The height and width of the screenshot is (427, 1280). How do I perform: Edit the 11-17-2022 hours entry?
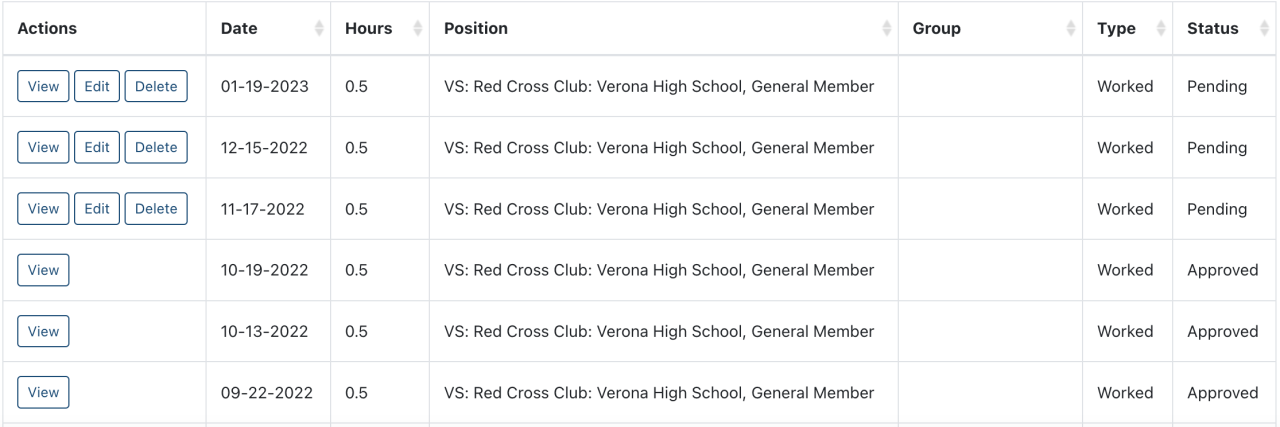tap(97, 209)
